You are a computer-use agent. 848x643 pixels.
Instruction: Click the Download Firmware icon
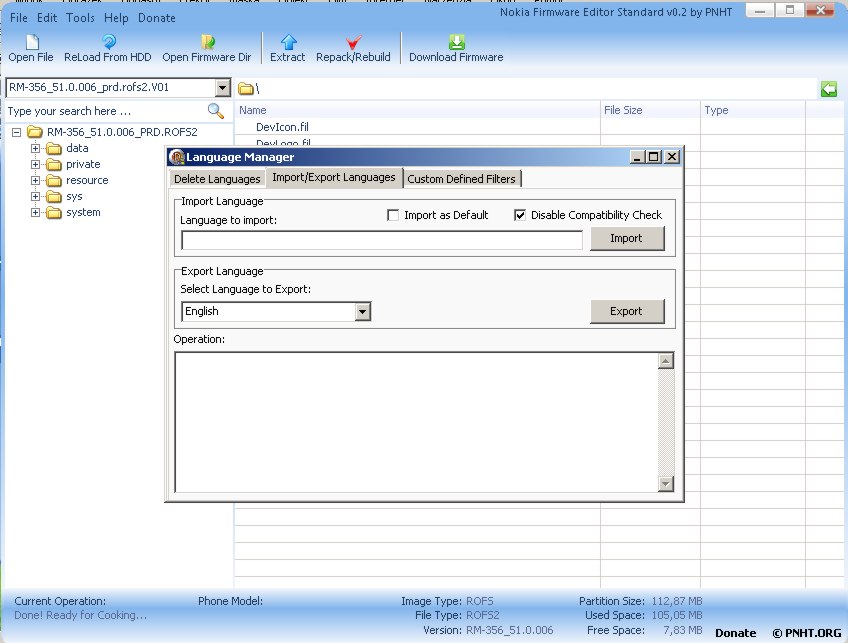456,42
